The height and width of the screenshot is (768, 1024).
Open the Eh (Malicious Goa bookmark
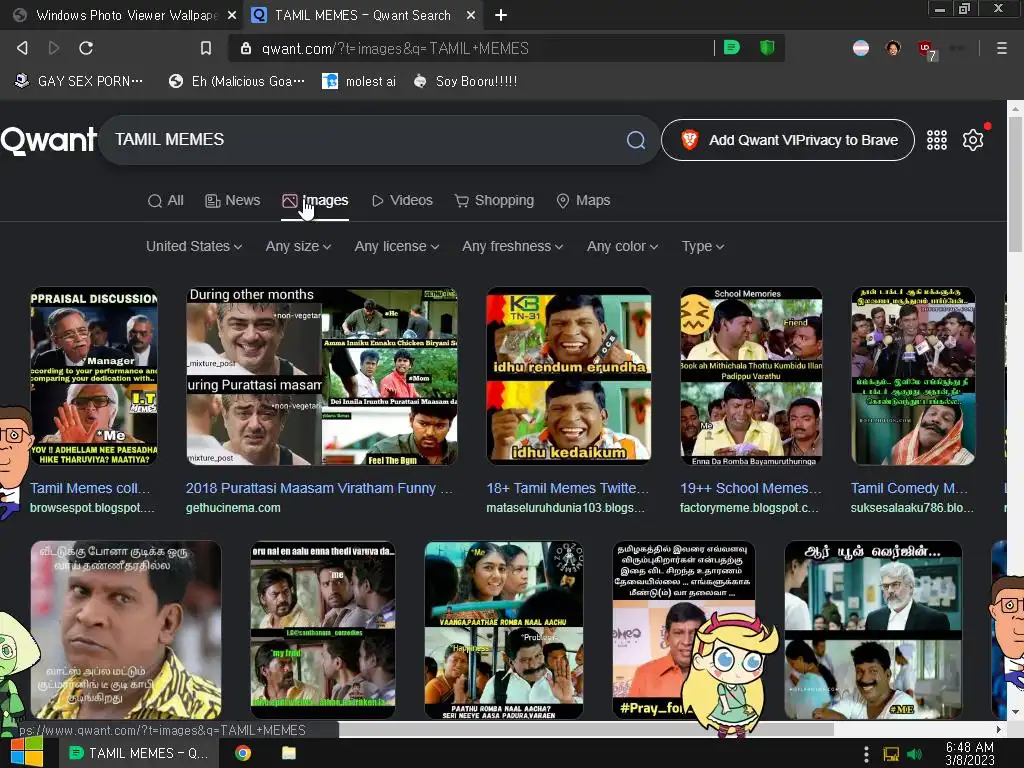[236, 81]
